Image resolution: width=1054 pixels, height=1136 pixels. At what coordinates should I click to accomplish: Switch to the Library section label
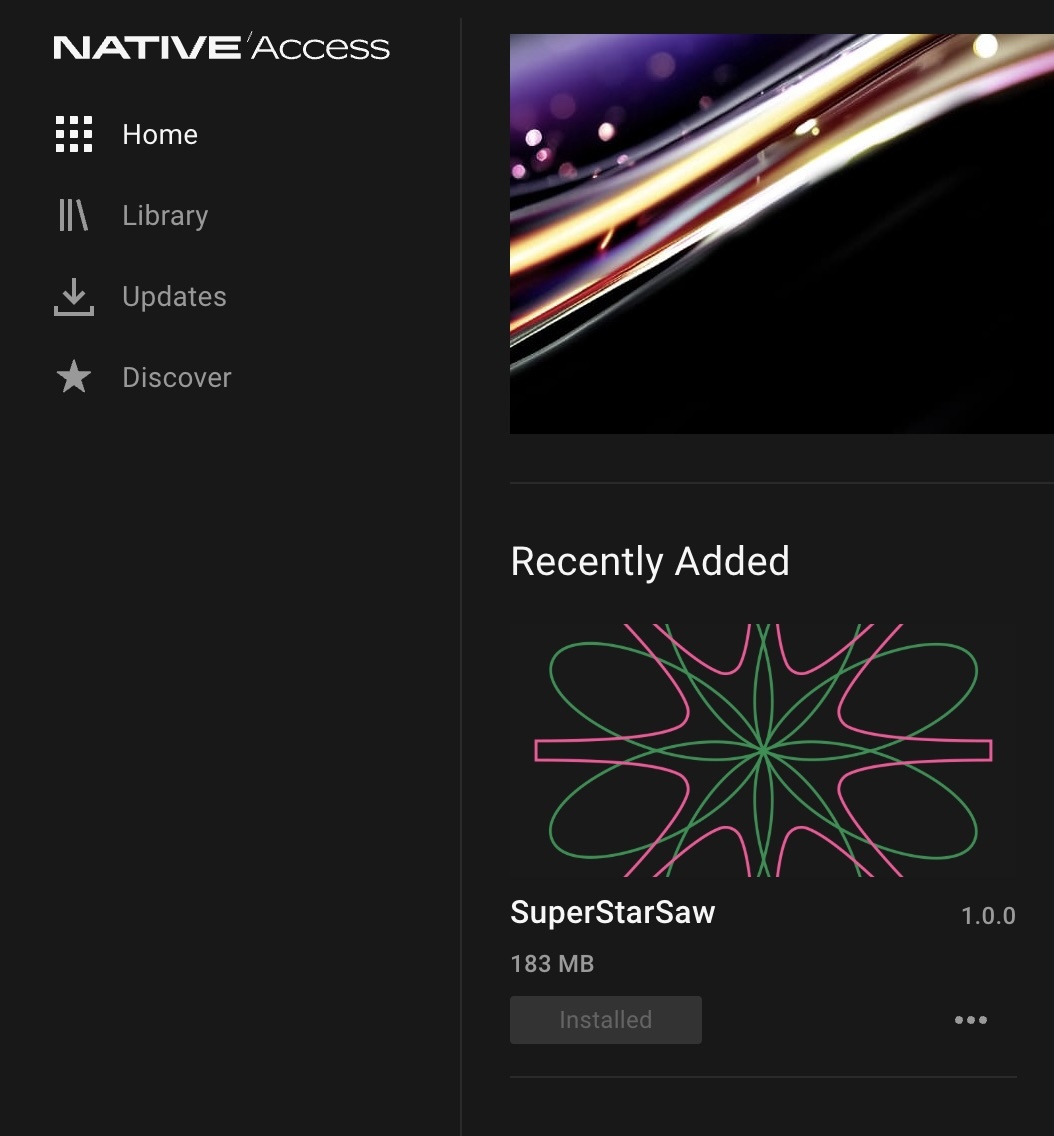point(165,216)
